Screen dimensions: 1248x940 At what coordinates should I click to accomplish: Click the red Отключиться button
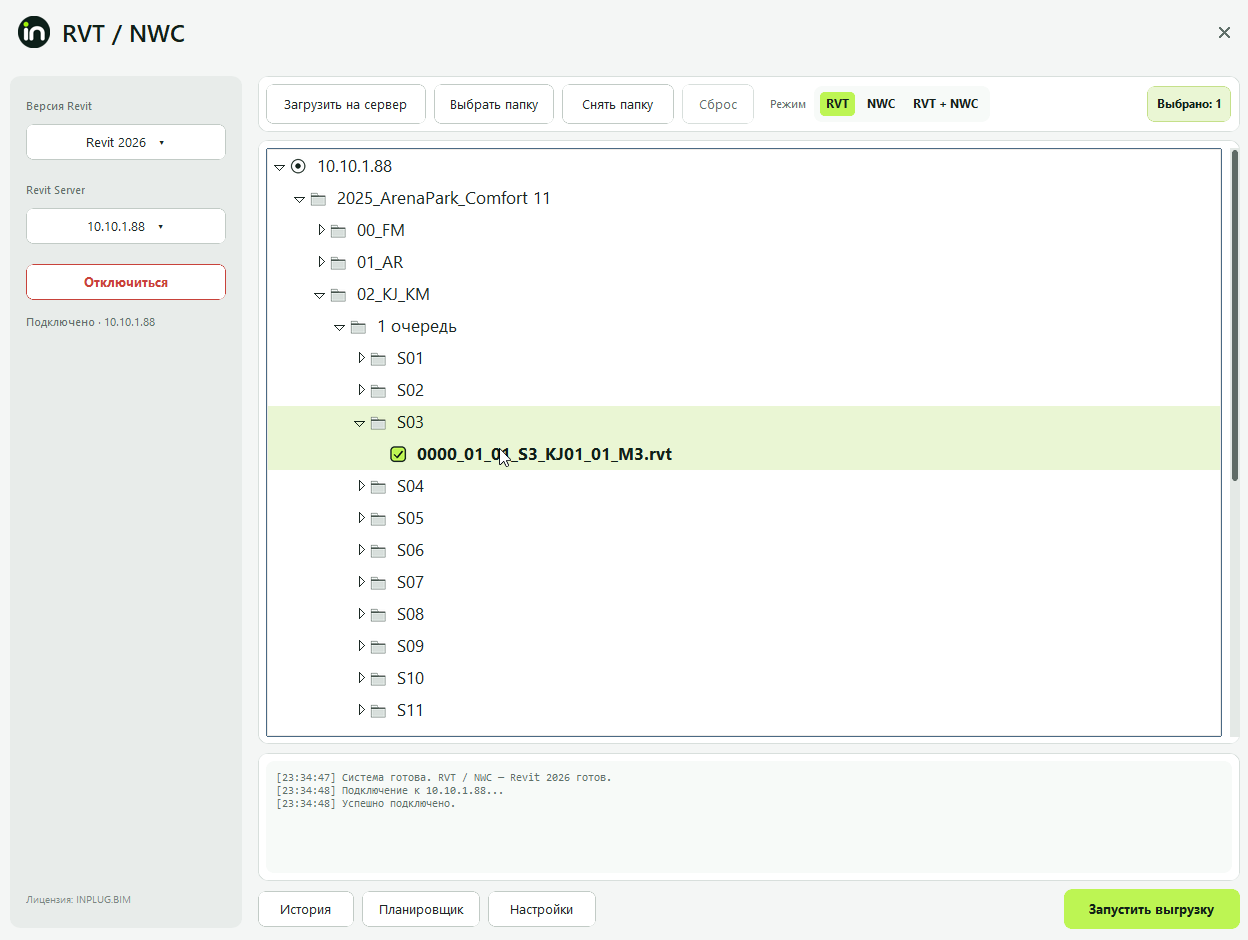(126, 282)
